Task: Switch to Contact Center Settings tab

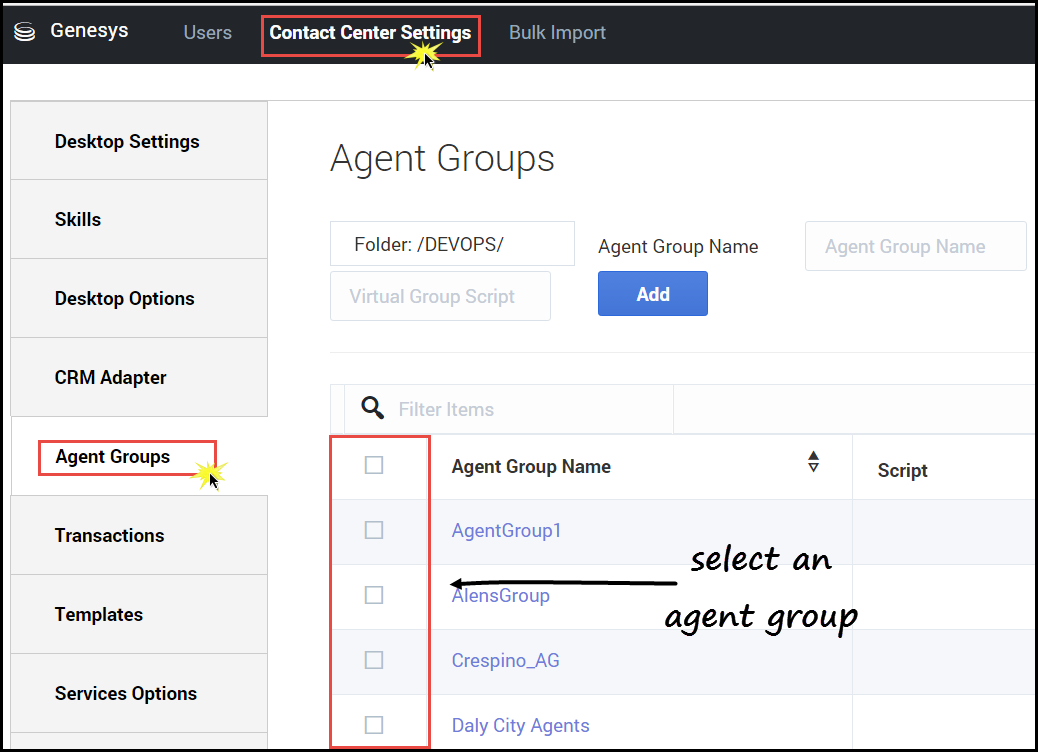Action: 370,33
